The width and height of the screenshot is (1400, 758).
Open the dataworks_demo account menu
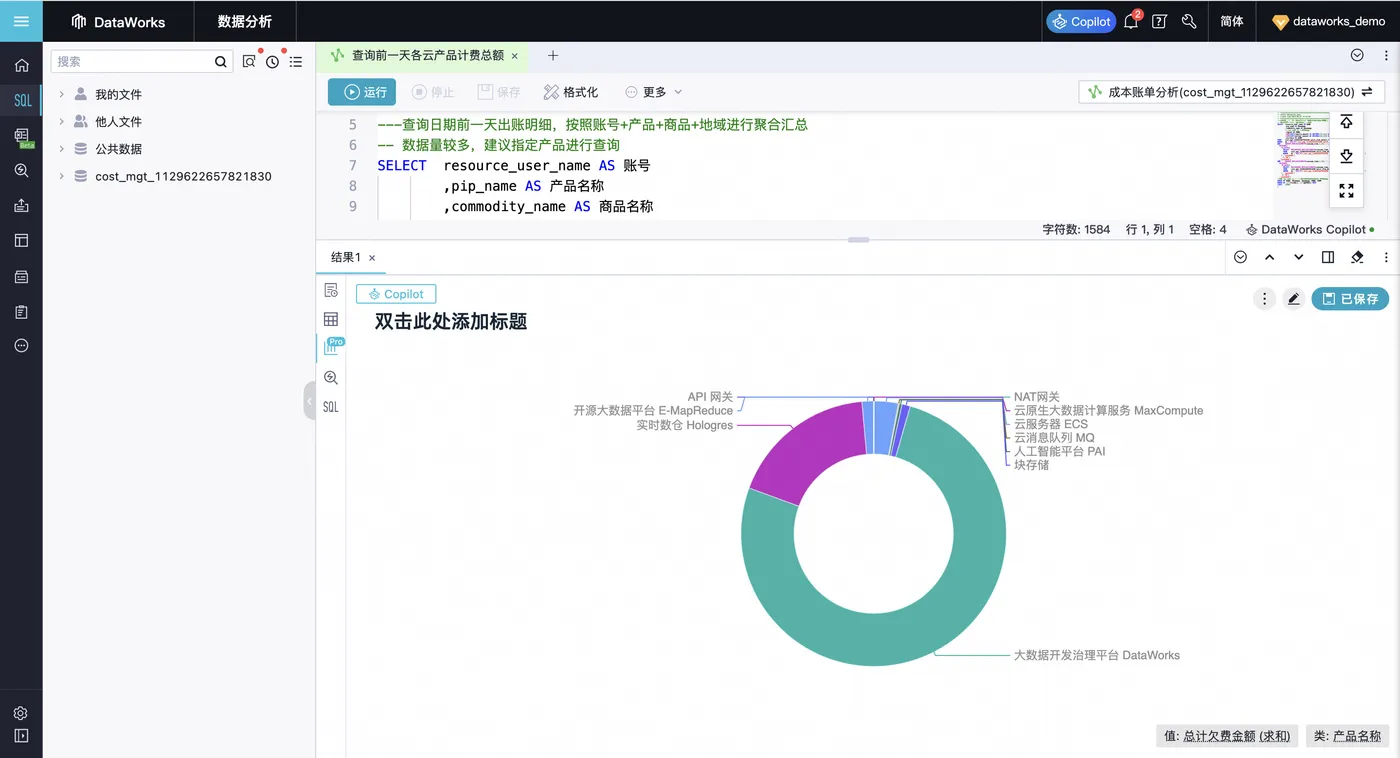1328,21
